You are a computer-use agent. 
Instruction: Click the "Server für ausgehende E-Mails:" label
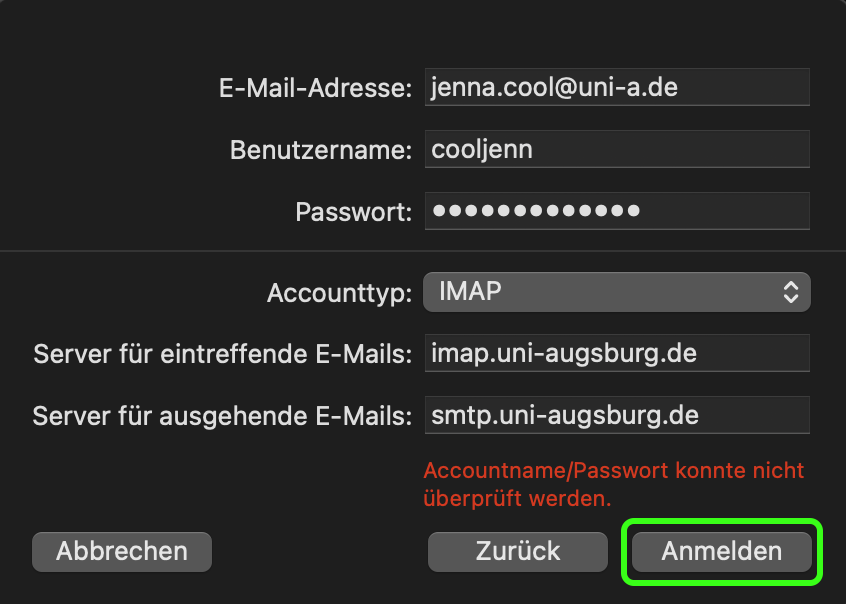coord(222,415)
